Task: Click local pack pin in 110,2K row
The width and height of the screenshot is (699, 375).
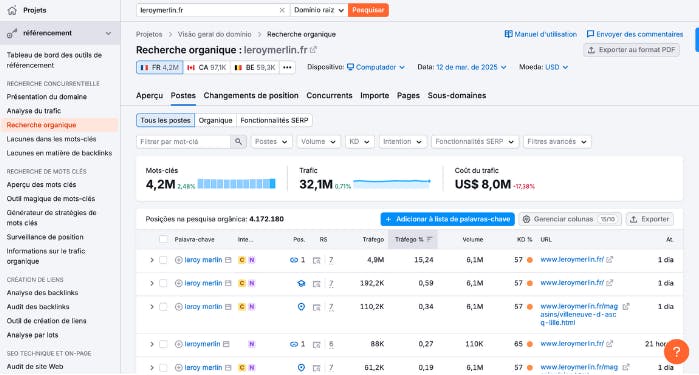Action: [x=301, y=307]
